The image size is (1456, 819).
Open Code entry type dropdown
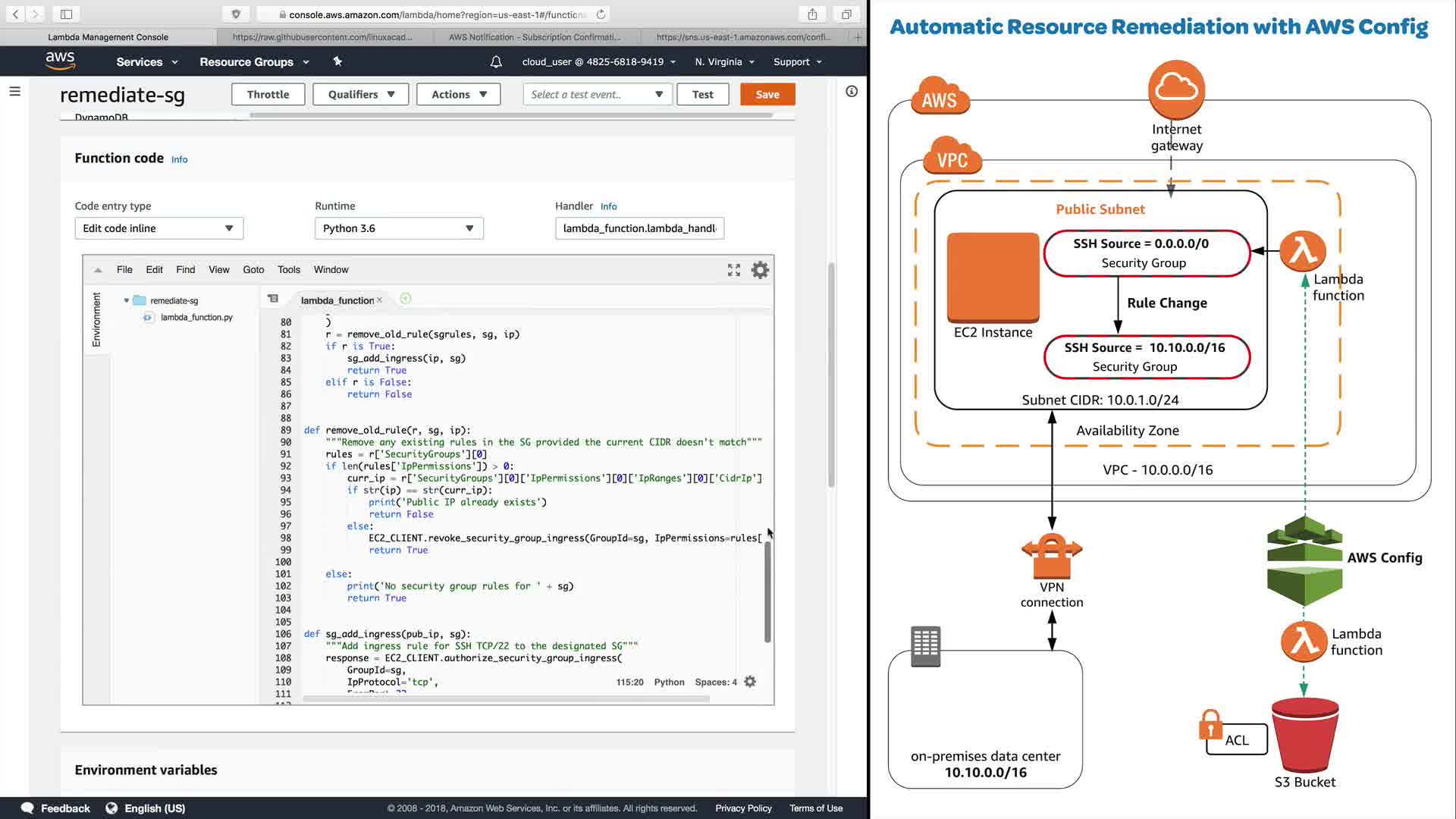pyautogui.click(x=158, y=228)
